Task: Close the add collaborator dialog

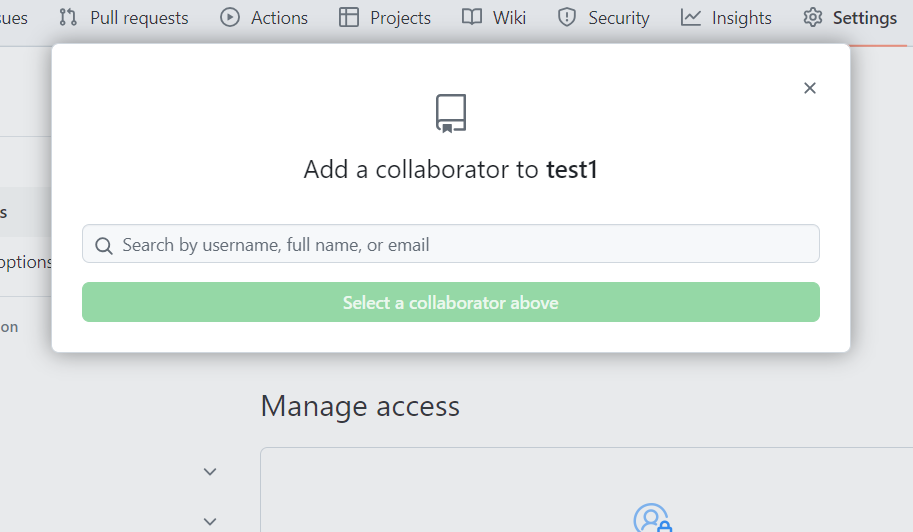Action: coord(809,88)
